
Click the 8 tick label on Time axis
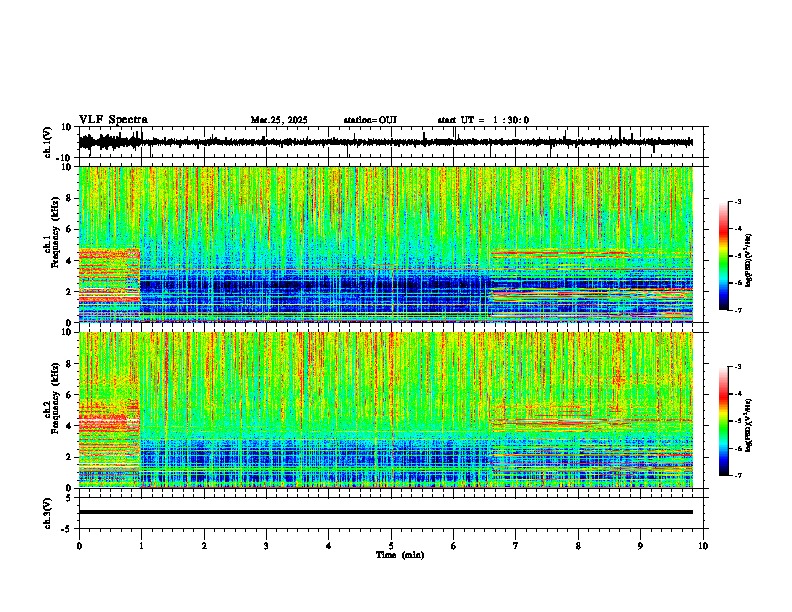(x=578, y=546)
